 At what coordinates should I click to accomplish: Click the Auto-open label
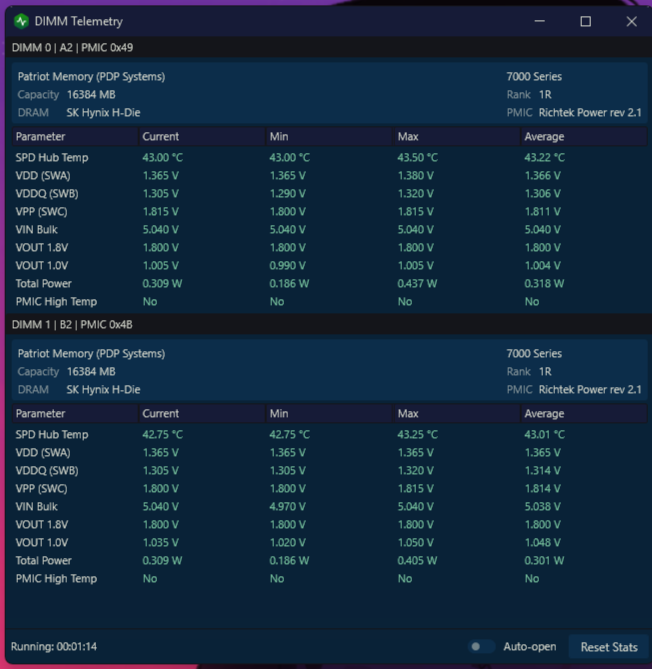[530, 646]
